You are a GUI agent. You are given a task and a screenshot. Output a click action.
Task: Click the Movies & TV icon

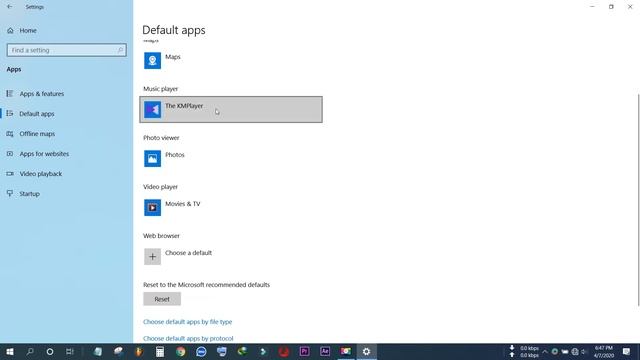point(152,208)
